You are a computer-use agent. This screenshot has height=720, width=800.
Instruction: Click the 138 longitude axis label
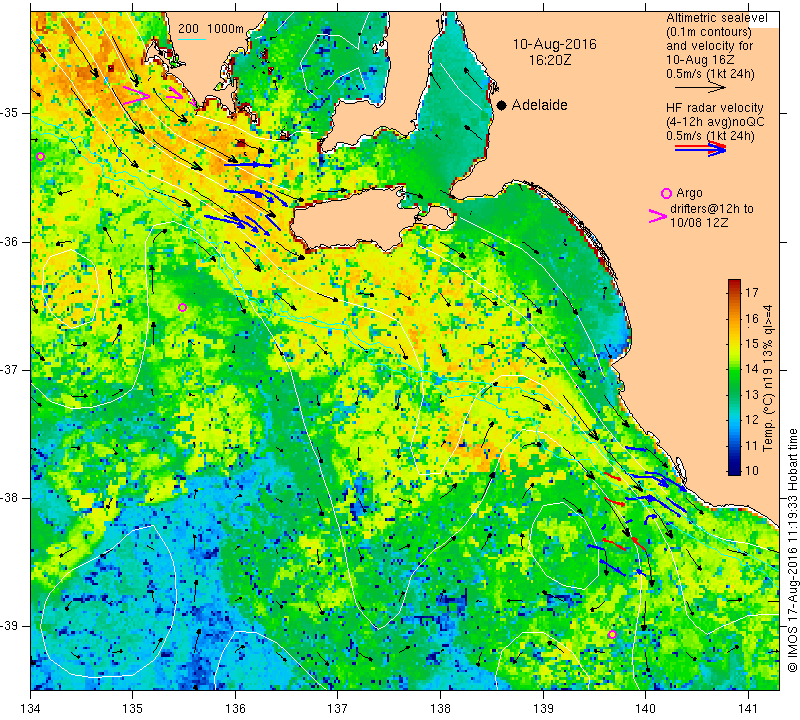coord(440,708)
